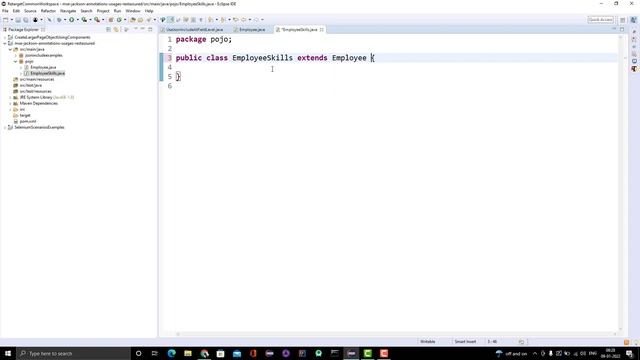Click the Smart Insert status entry
This screenshot has width=640, height=360.
point(465,342)
